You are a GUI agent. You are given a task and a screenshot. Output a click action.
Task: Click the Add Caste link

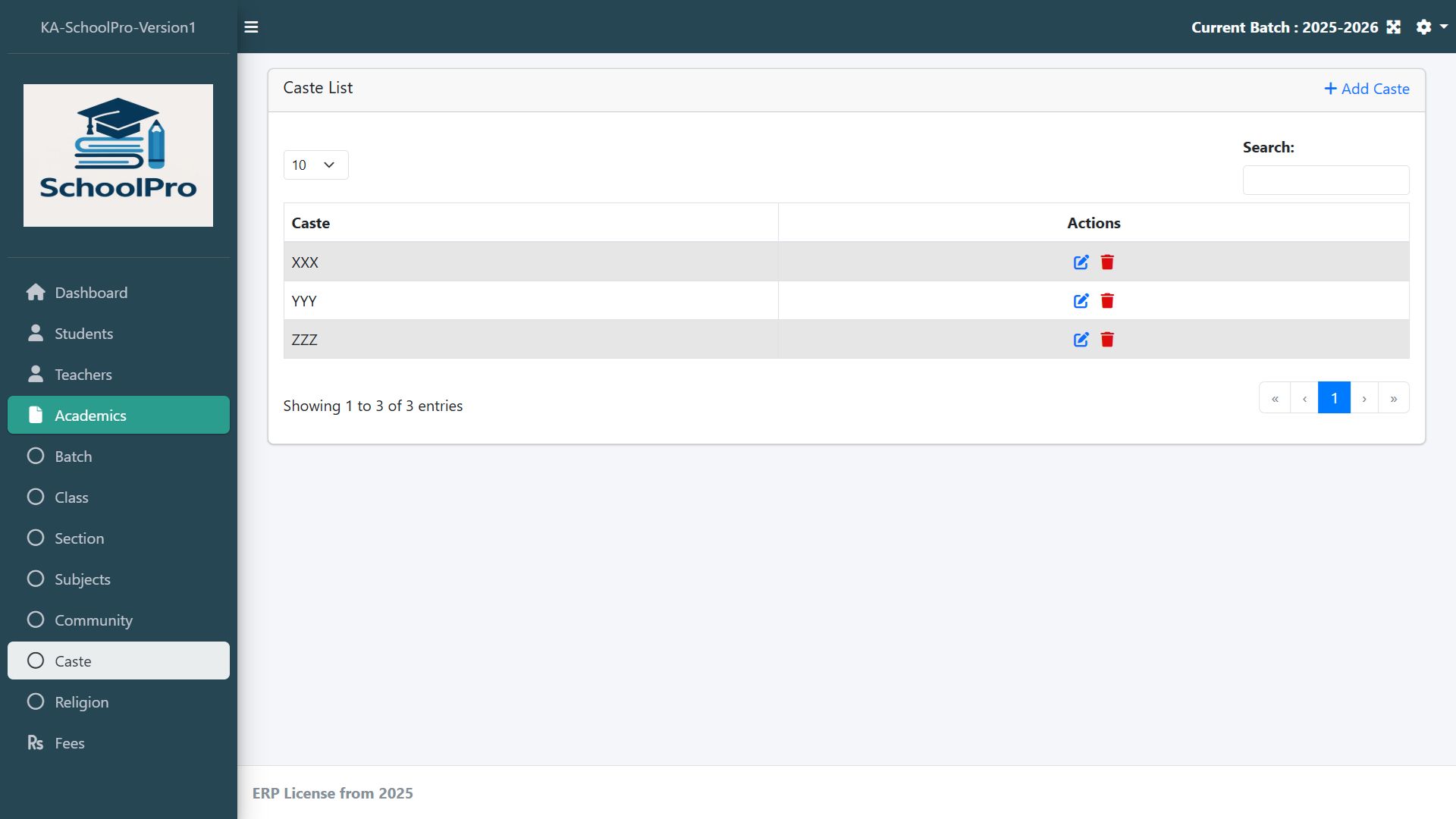click(x=1367, y=89)
